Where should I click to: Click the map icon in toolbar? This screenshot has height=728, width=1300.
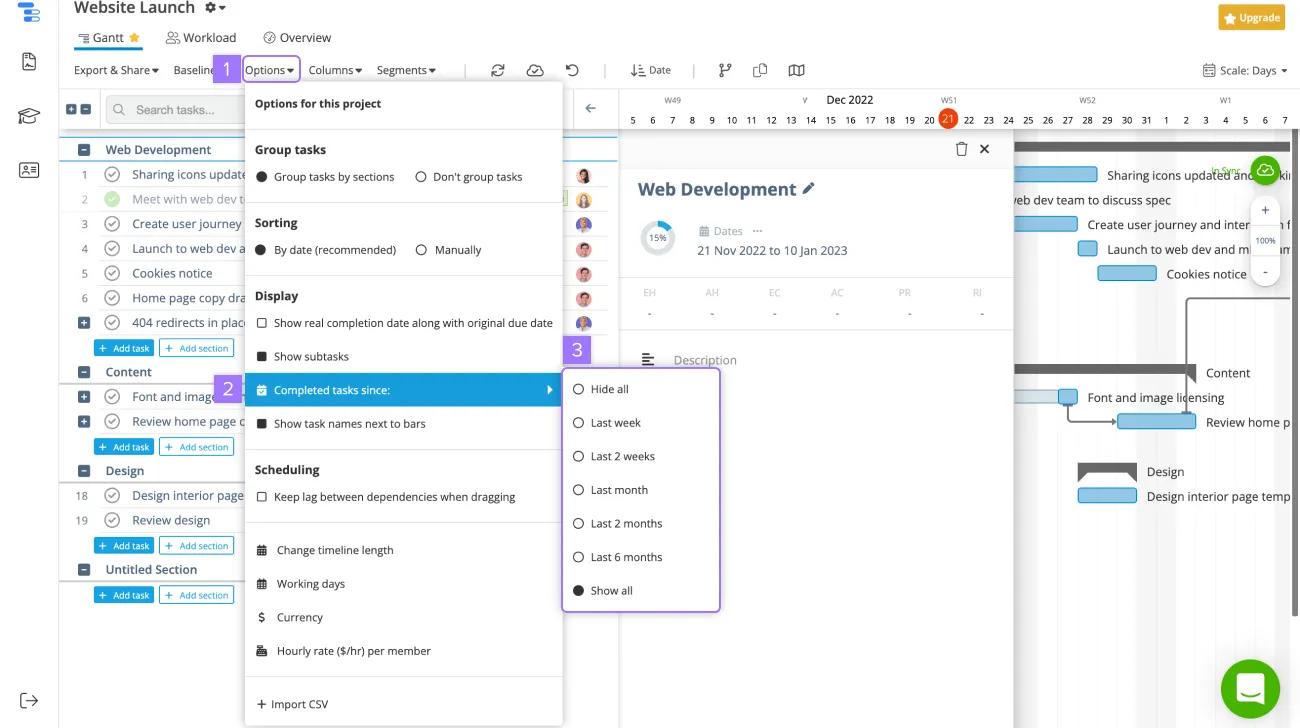[x=796, y=70]
